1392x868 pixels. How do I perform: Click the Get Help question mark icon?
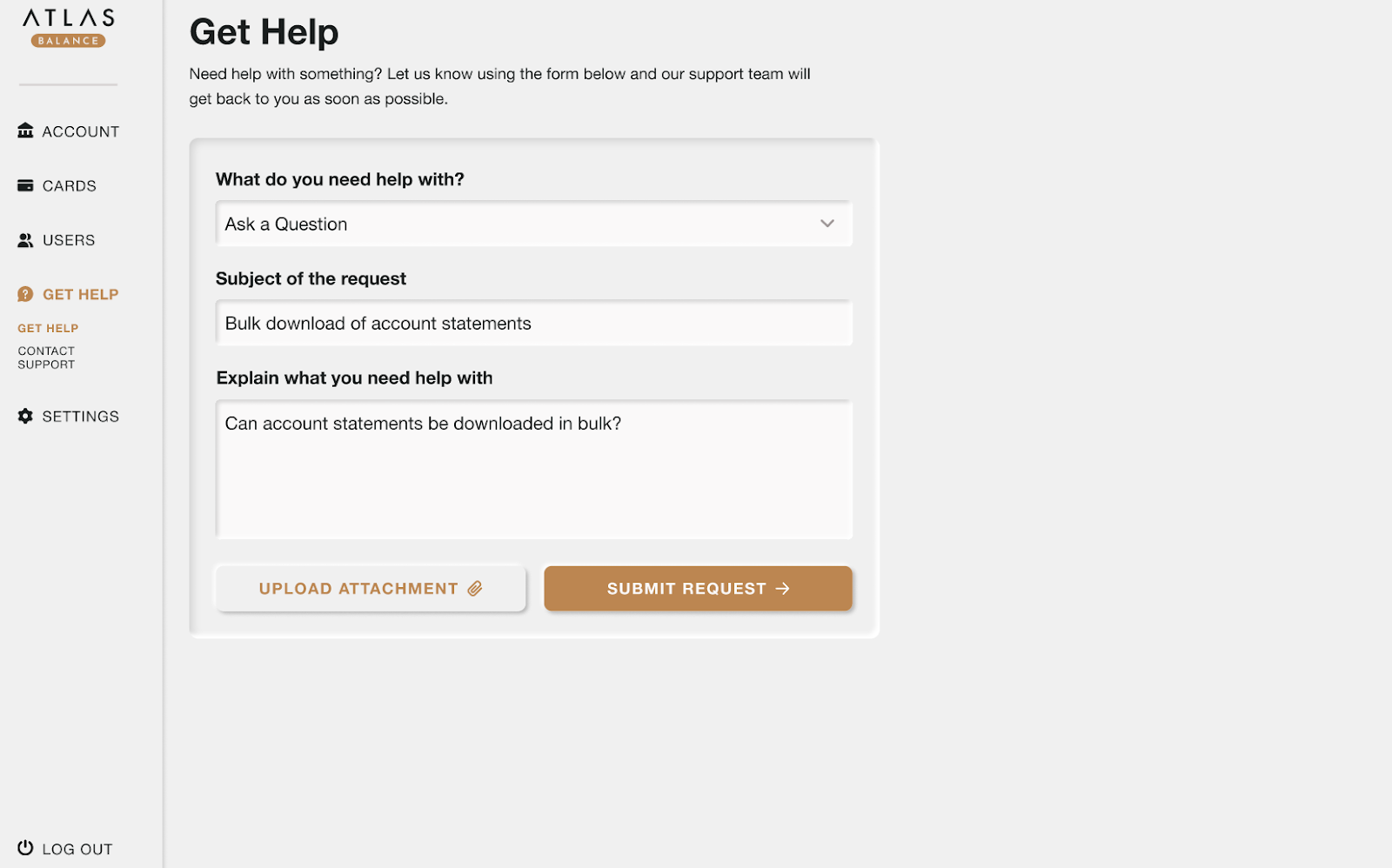point(24,294)
